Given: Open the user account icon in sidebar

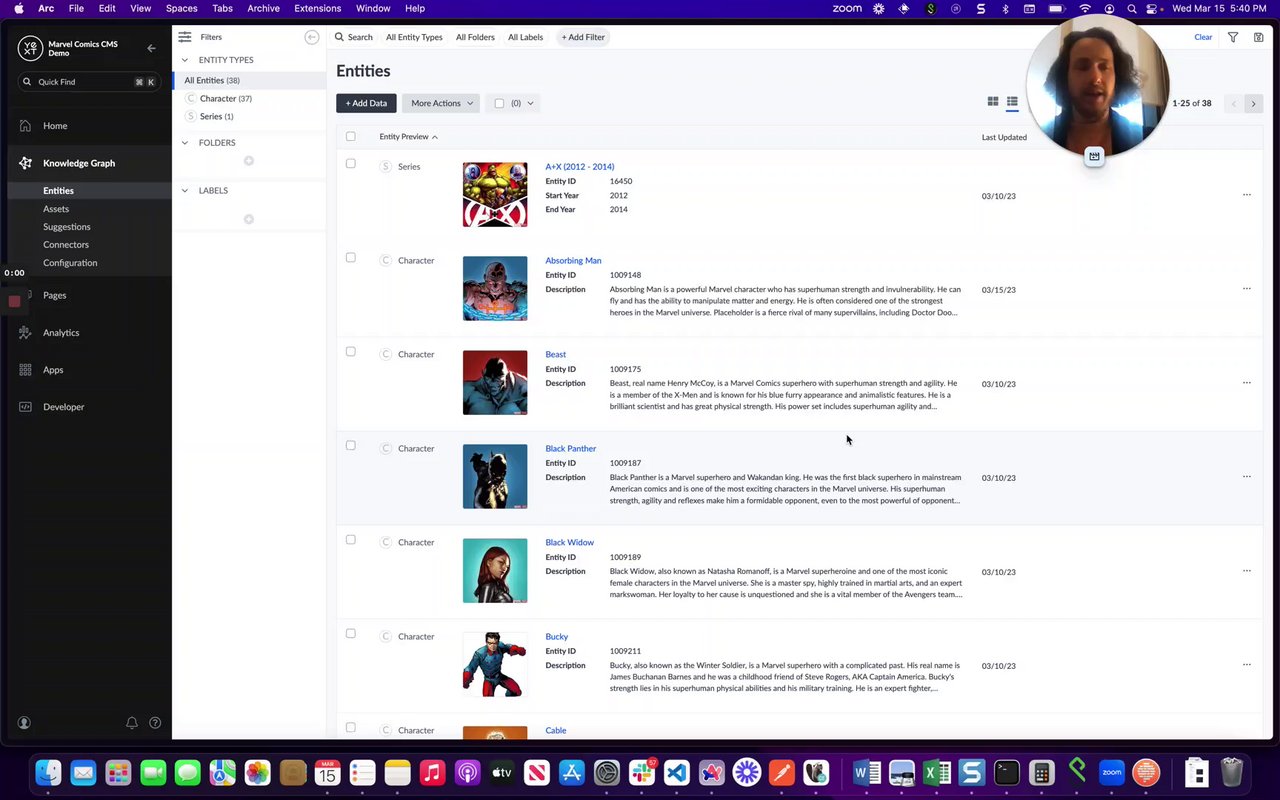Looking at the screenshot, I should point(24,723).
